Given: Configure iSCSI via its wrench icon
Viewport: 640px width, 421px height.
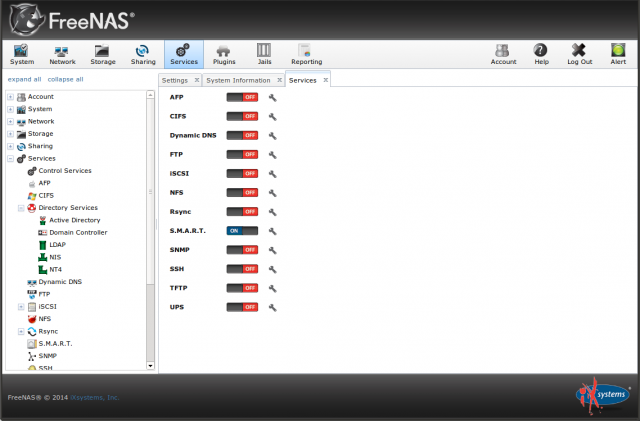Looking at the screenshot, I should [273, 174].
